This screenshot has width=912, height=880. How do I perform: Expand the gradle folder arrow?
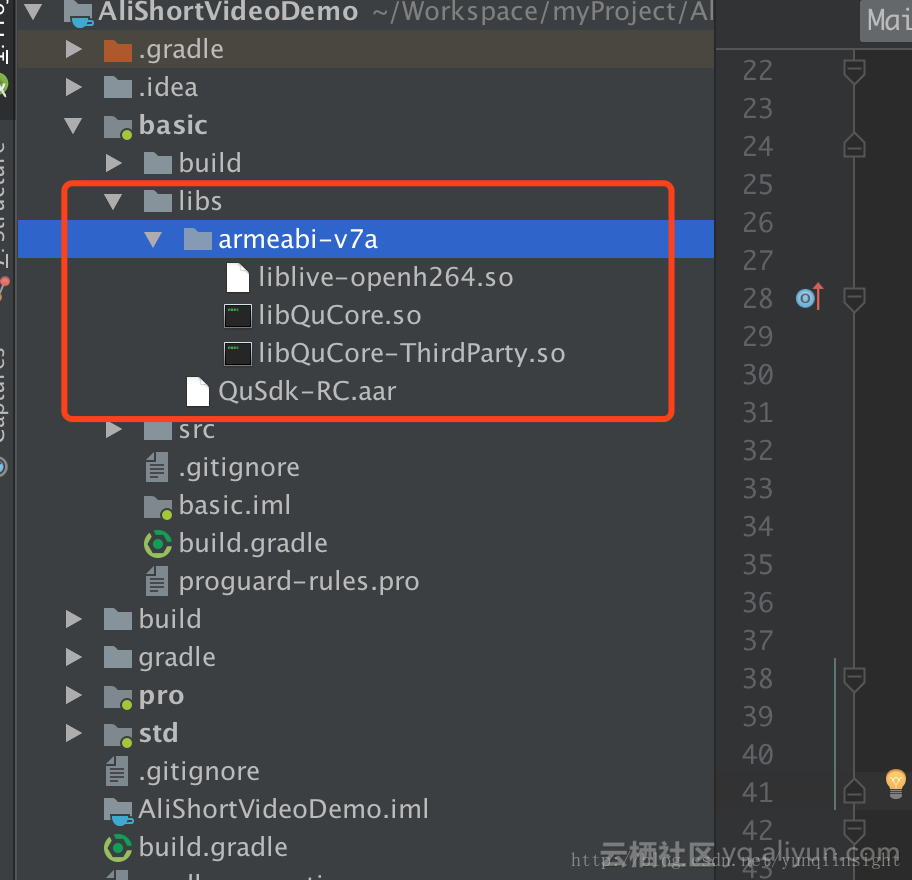coord(74,657)
